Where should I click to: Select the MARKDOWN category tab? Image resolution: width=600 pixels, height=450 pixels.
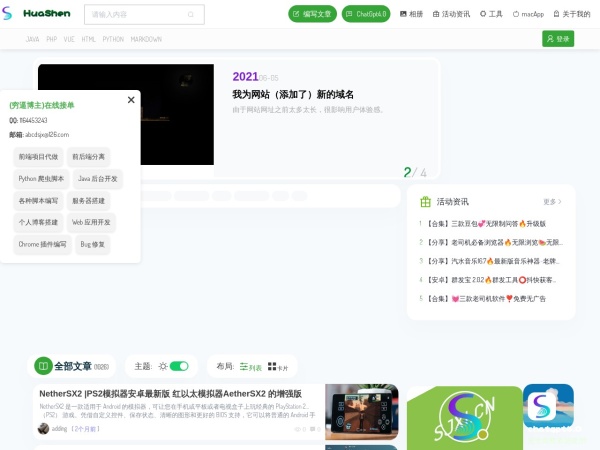146,39
